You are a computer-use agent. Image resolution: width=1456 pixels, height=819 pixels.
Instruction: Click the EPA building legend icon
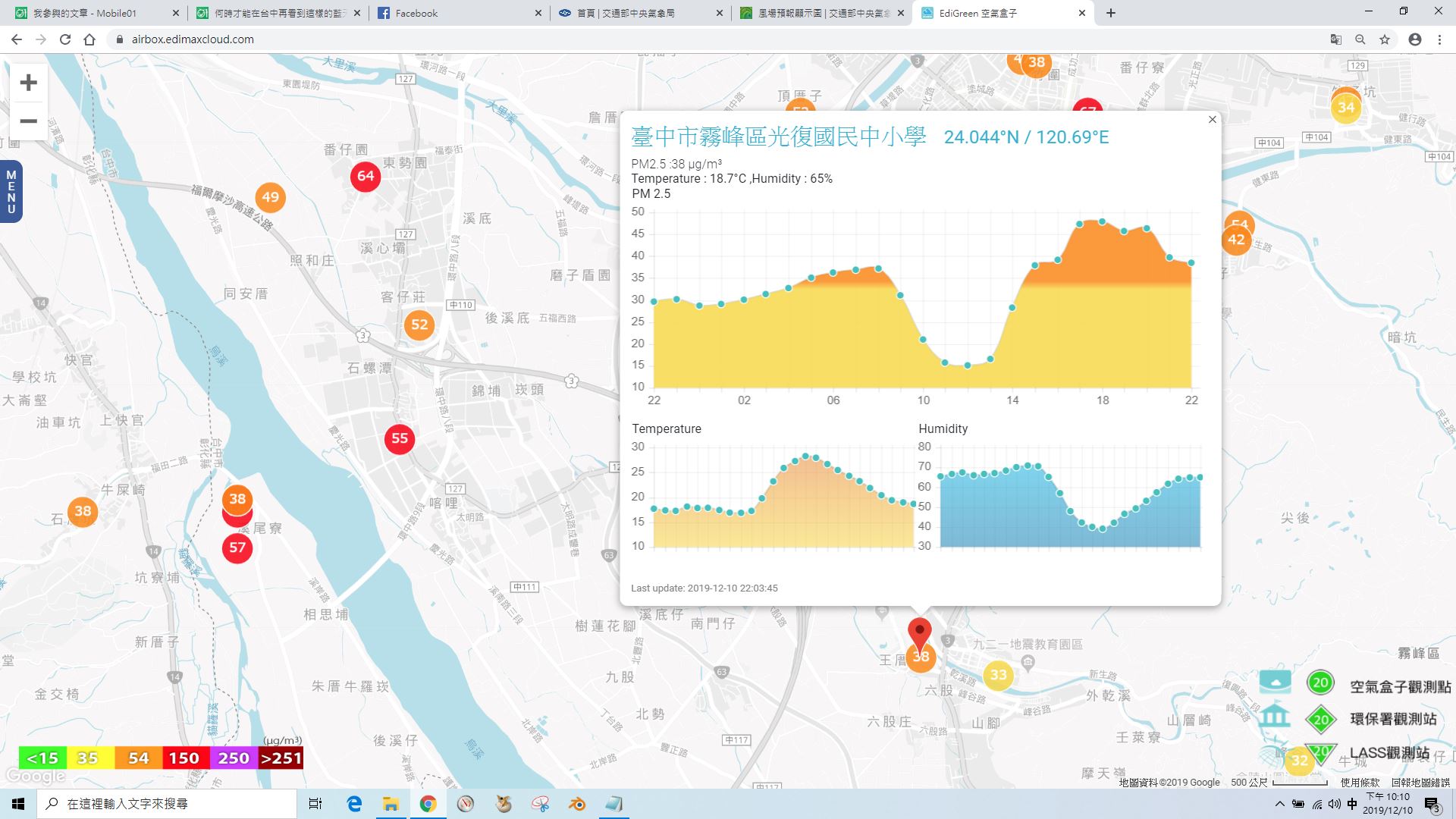pos(1275,716)
